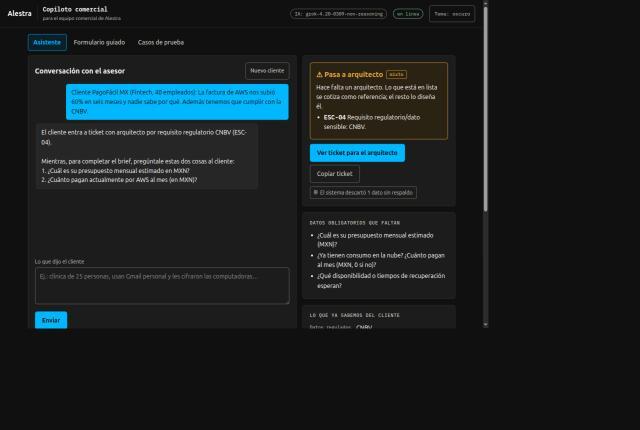Click the Alestra logo text

pyautogui.click(x=19, y=13)
